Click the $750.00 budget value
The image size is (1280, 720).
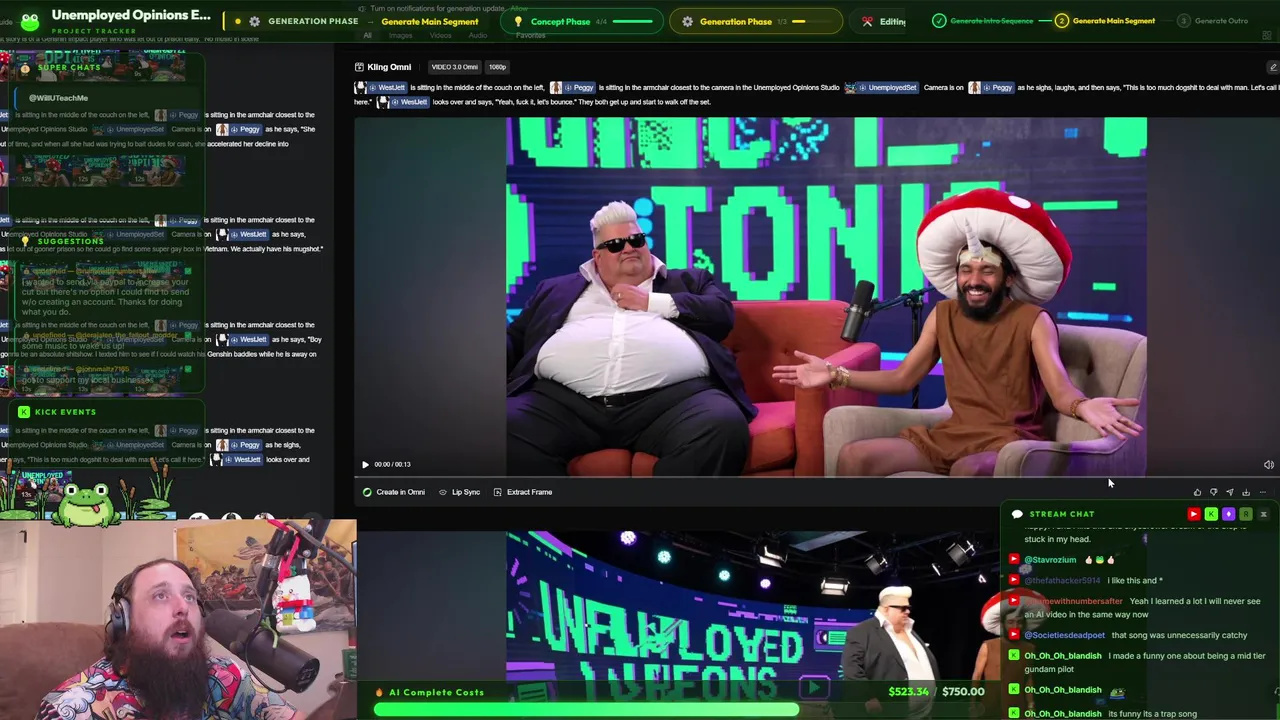click(x=963, y=692)
